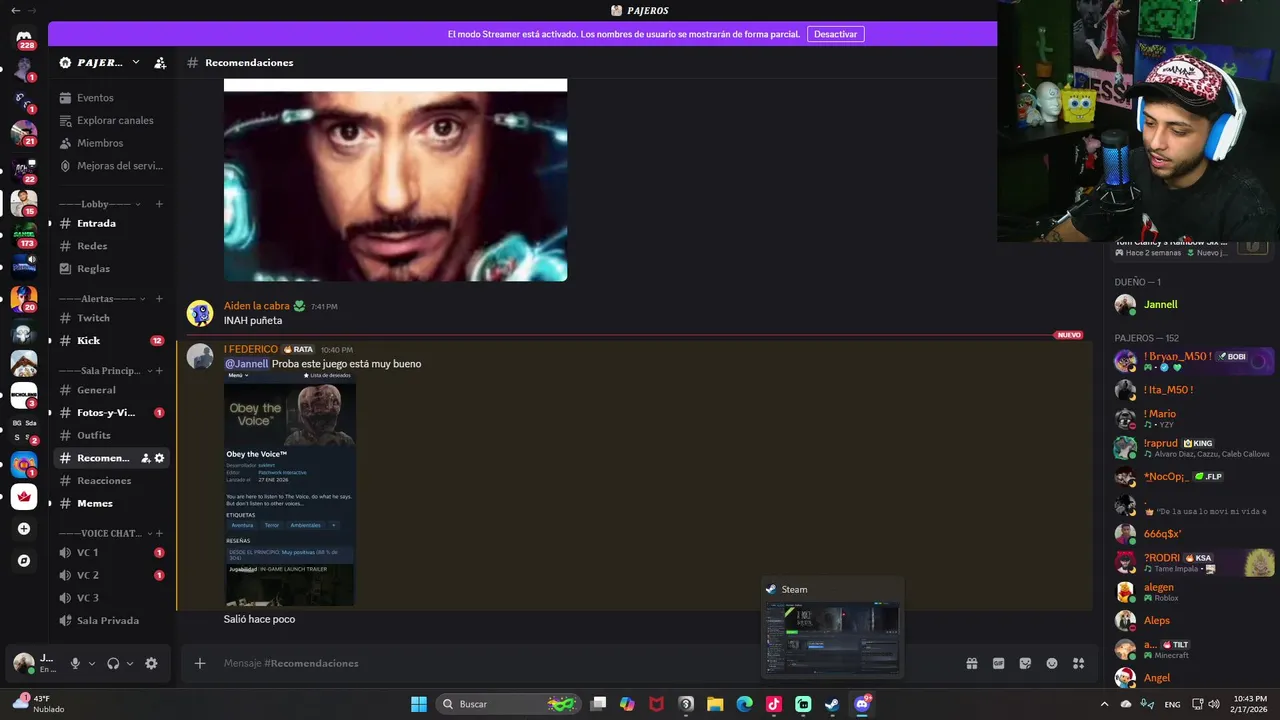Viewport: 1280px width, 720px height.
Task: Join the Sala Privada voice channel
Action: tap(110, 620)
